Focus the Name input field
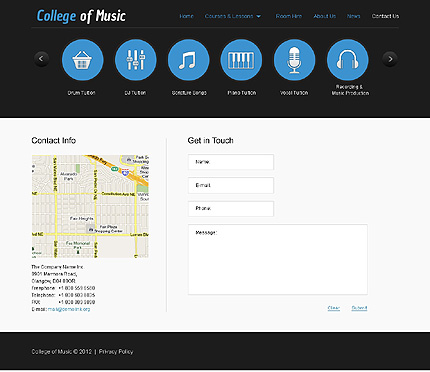The image size is (430, 372). click(x=231, y=162)
